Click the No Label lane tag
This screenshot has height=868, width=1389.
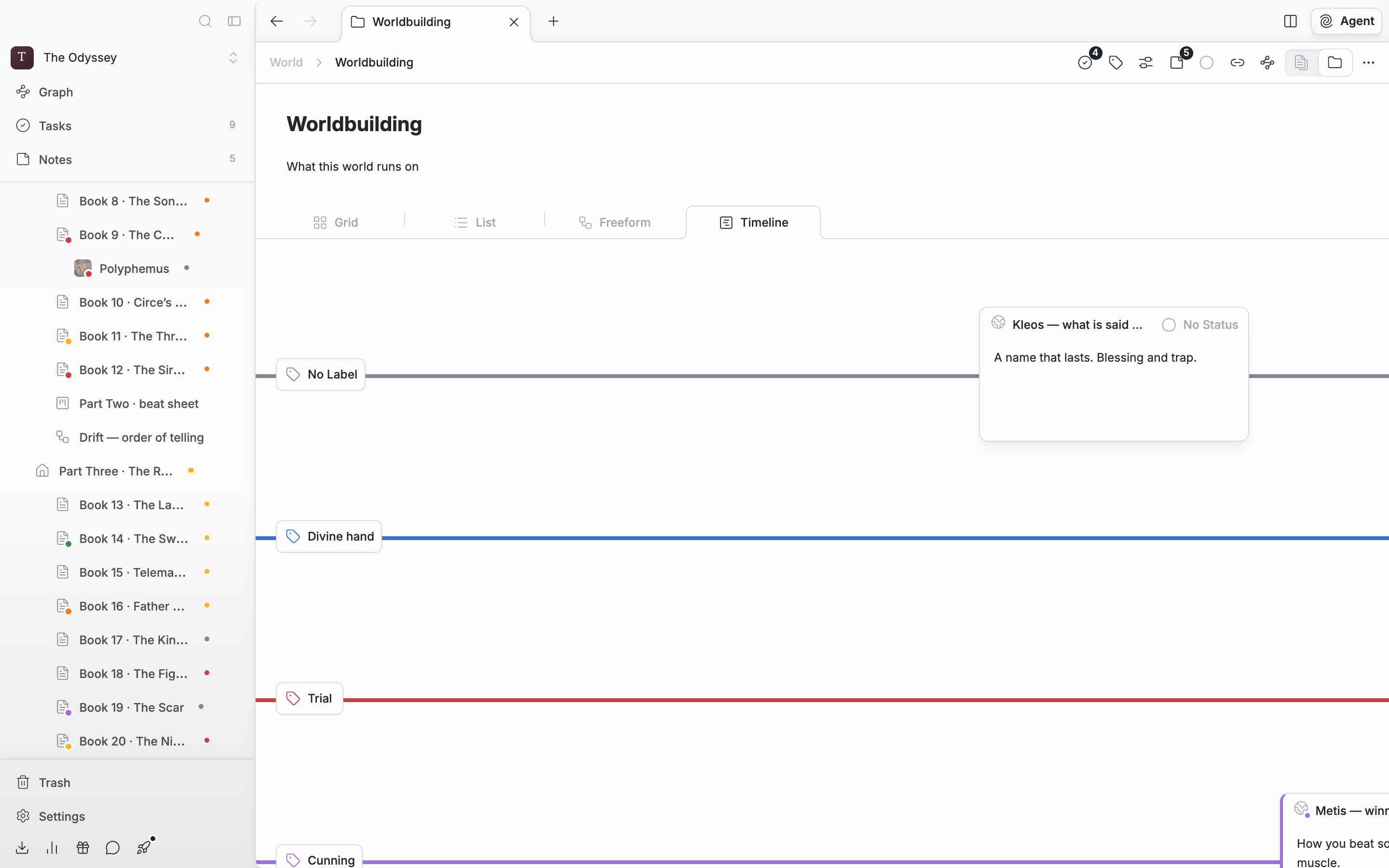pyautogui.click(x=321, y=374)
